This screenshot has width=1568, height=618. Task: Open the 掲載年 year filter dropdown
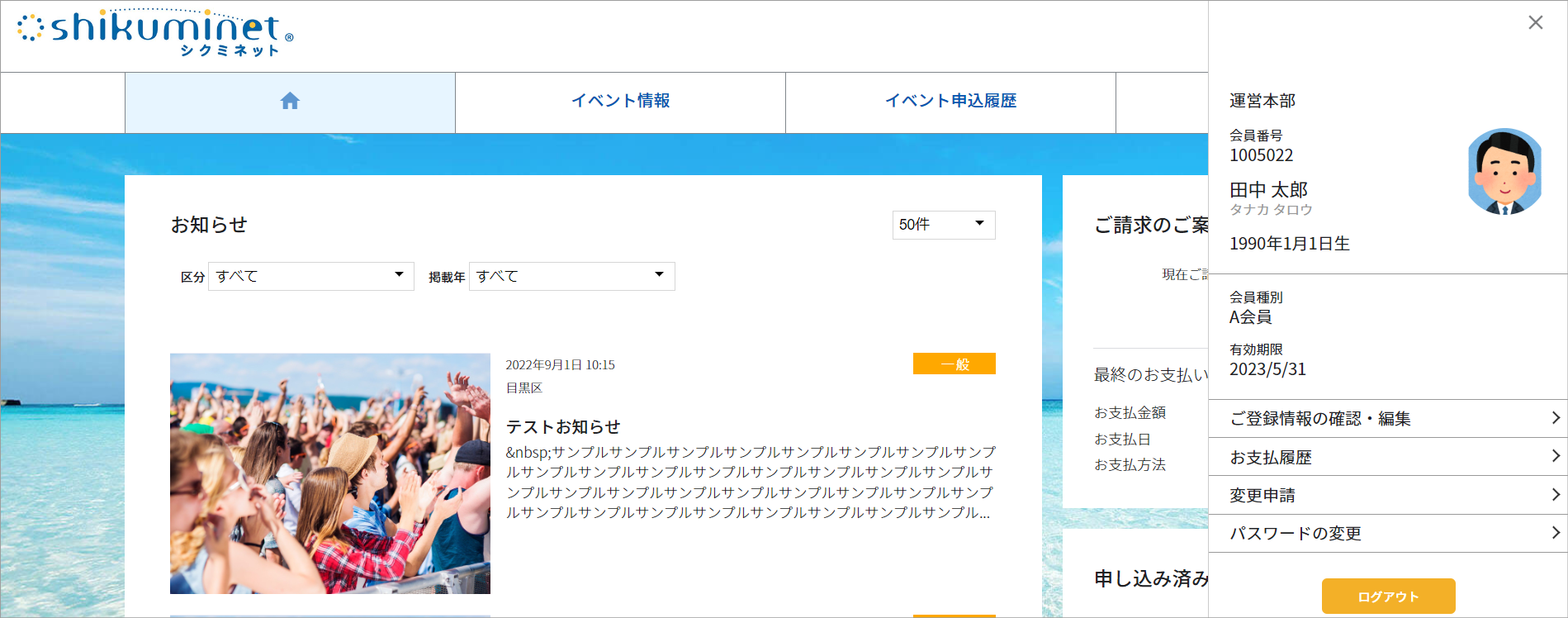(x=571, y=276)
